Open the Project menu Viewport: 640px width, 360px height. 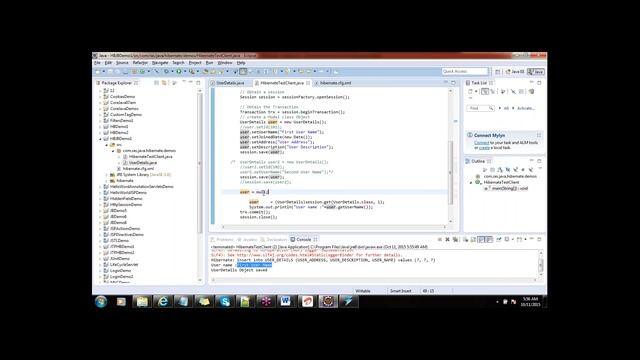coord(195,63)
